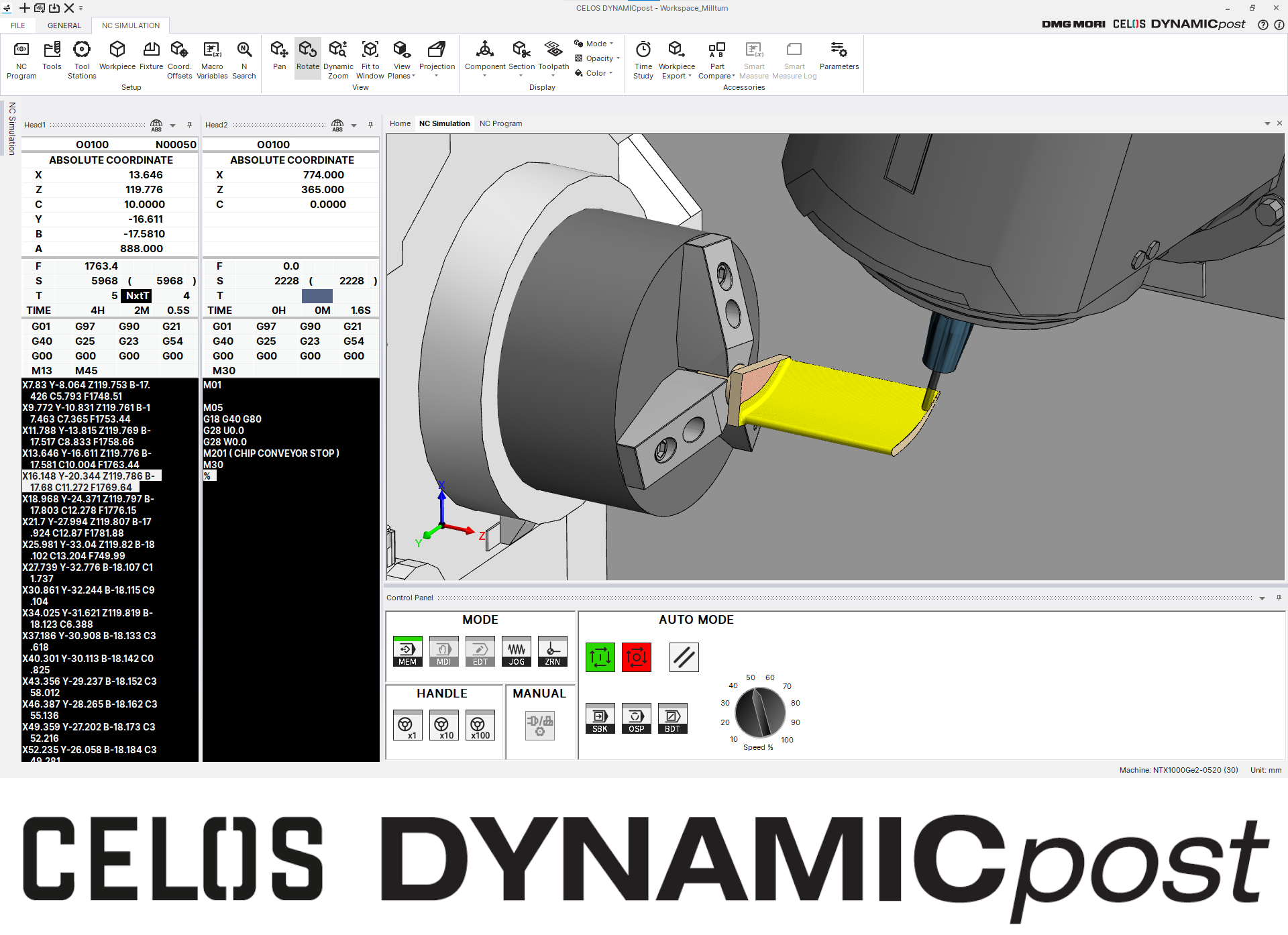Open Time Study

click(643, 59)
